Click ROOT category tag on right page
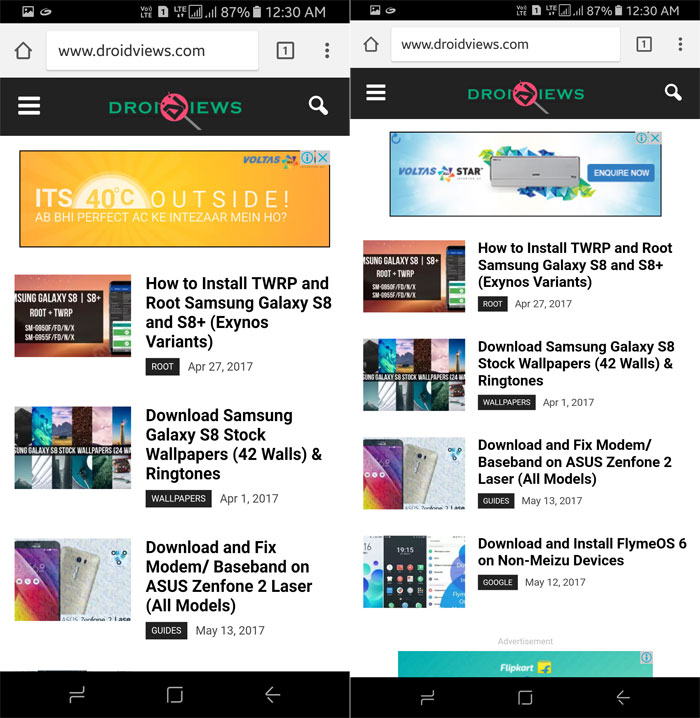 pyautogui.click(x=492, y=304)
